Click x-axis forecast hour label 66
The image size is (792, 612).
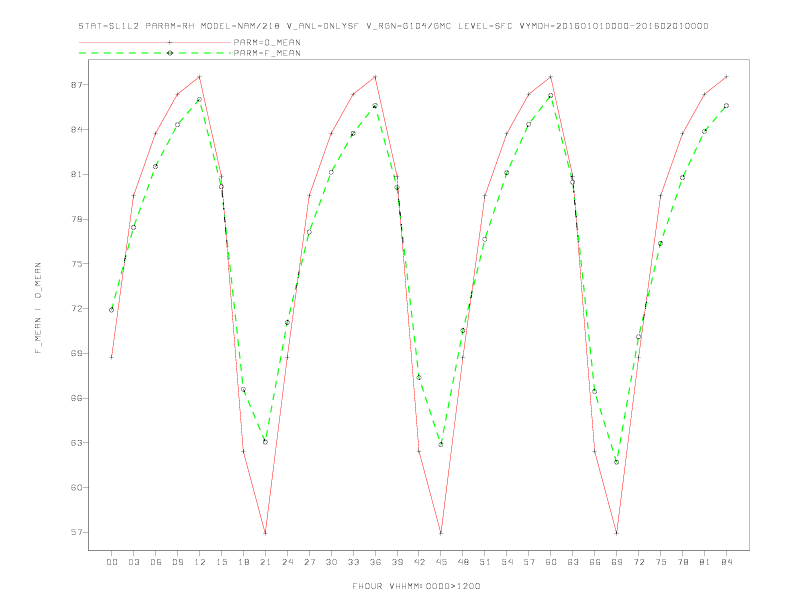coord(595,562)
